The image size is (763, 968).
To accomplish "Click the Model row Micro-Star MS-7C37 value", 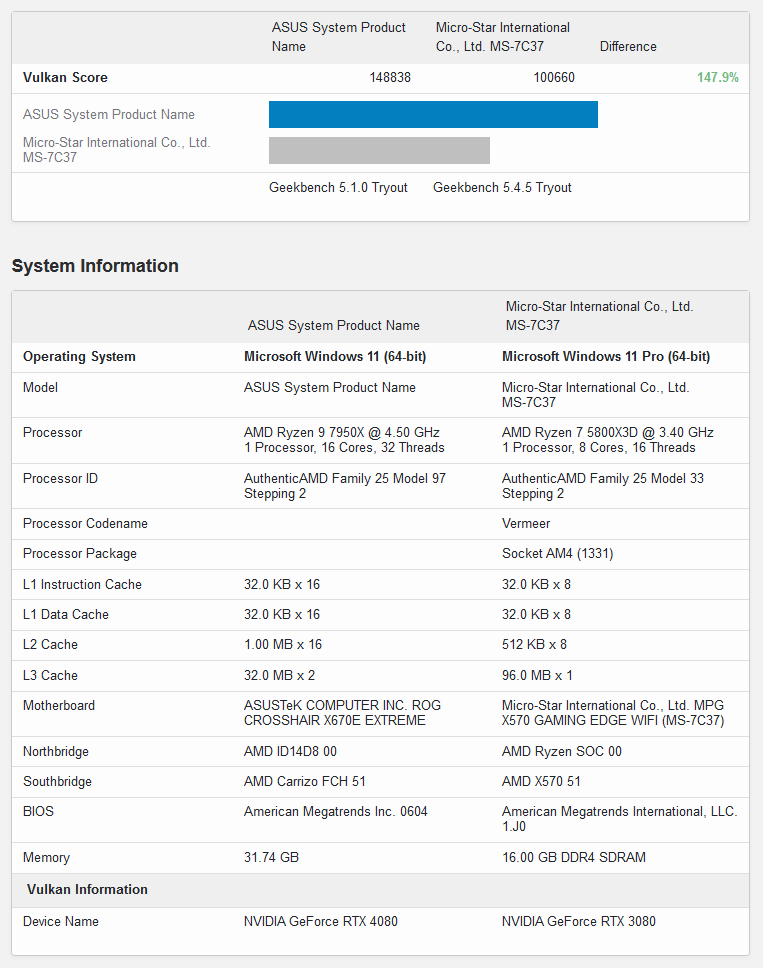I will [595, 395].
